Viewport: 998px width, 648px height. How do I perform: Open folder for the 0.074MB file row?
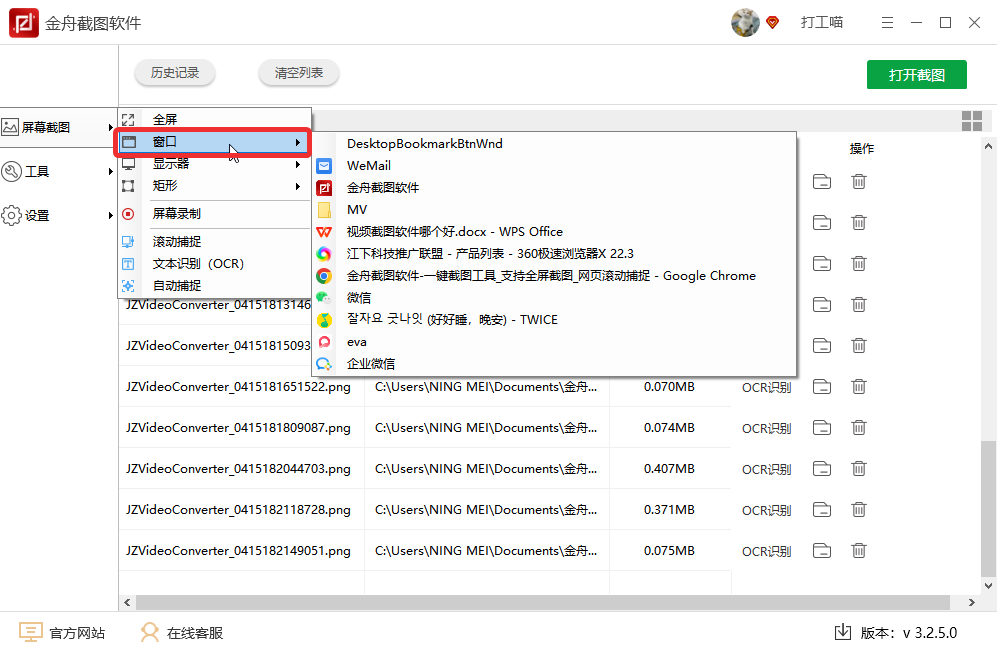coord(822,428)
